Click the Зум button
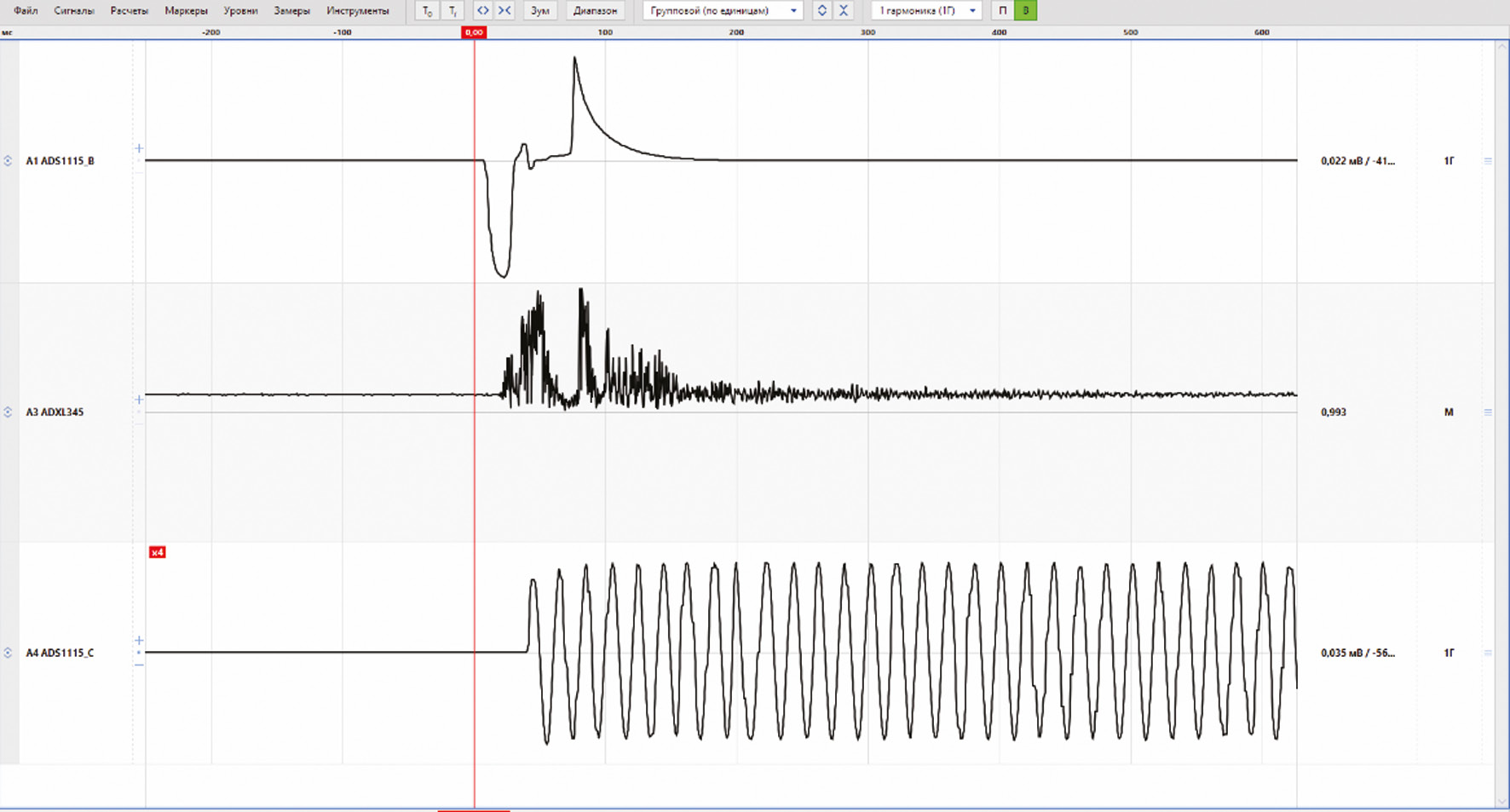 pos(540,10)
